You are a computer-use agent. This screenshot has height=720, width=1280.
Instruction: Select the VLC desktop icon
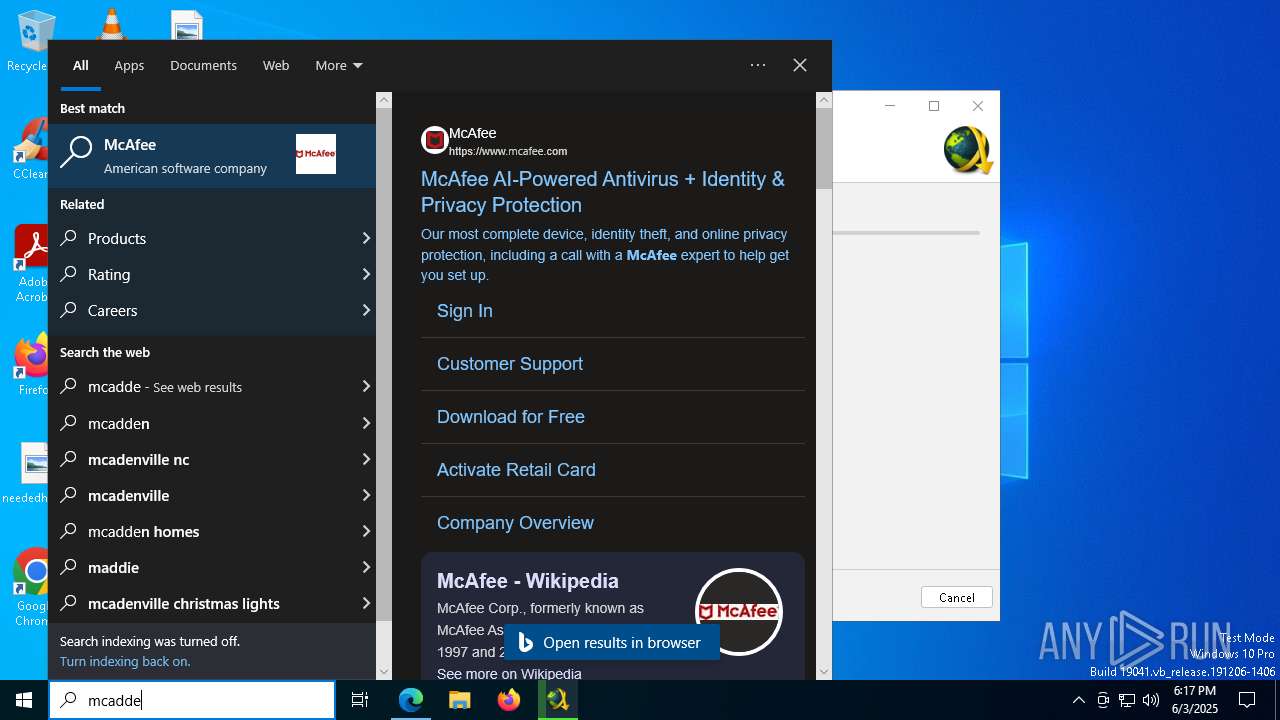click(111, 24)
